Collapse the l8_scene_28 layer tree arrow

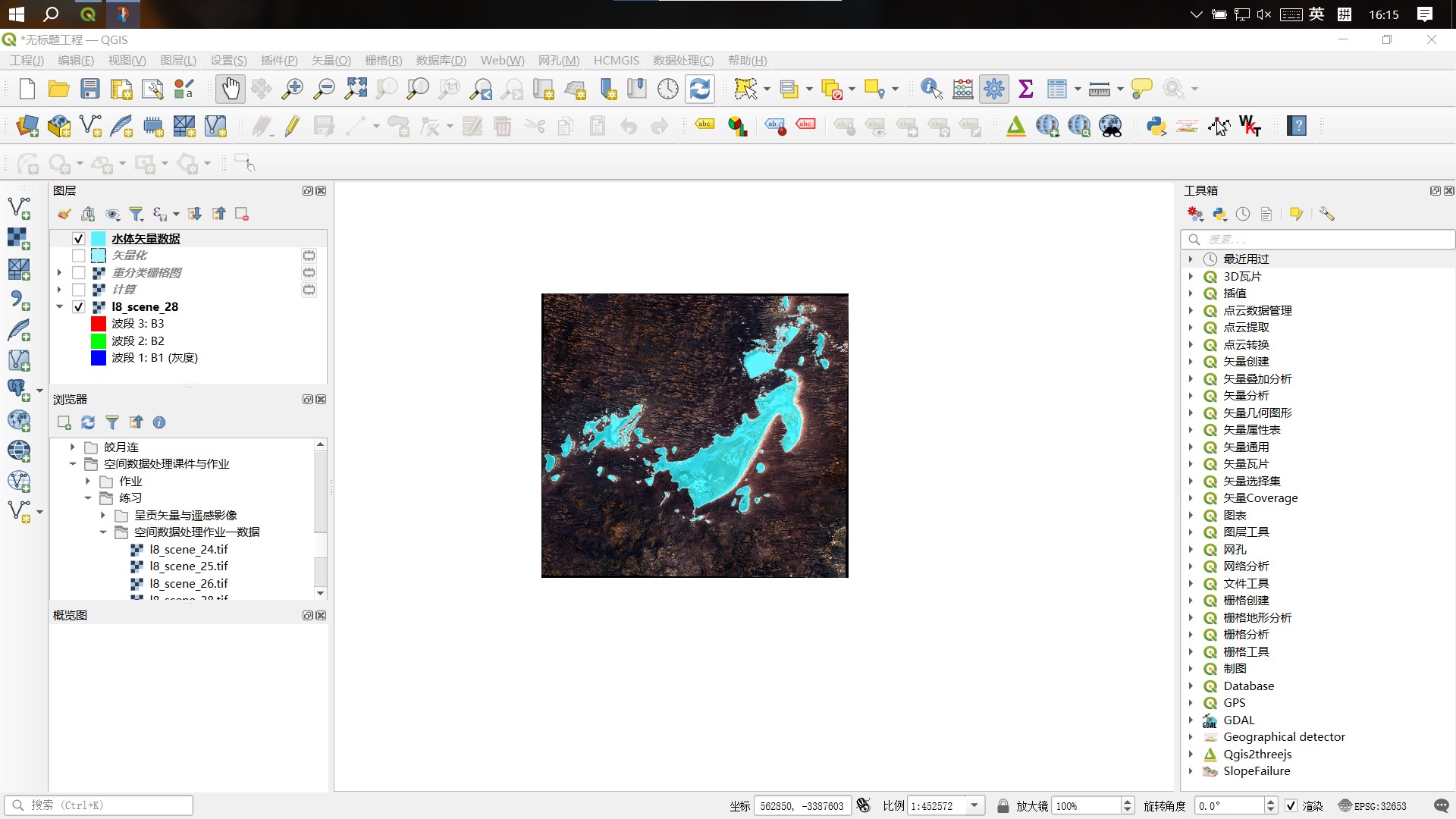pos(59,307)
